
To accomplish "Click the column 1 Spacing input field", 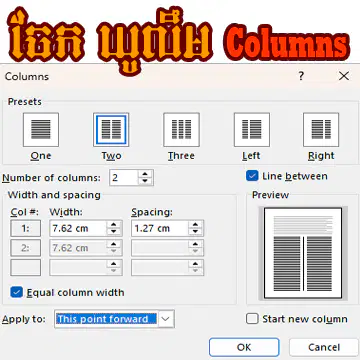I will (160, 229).
